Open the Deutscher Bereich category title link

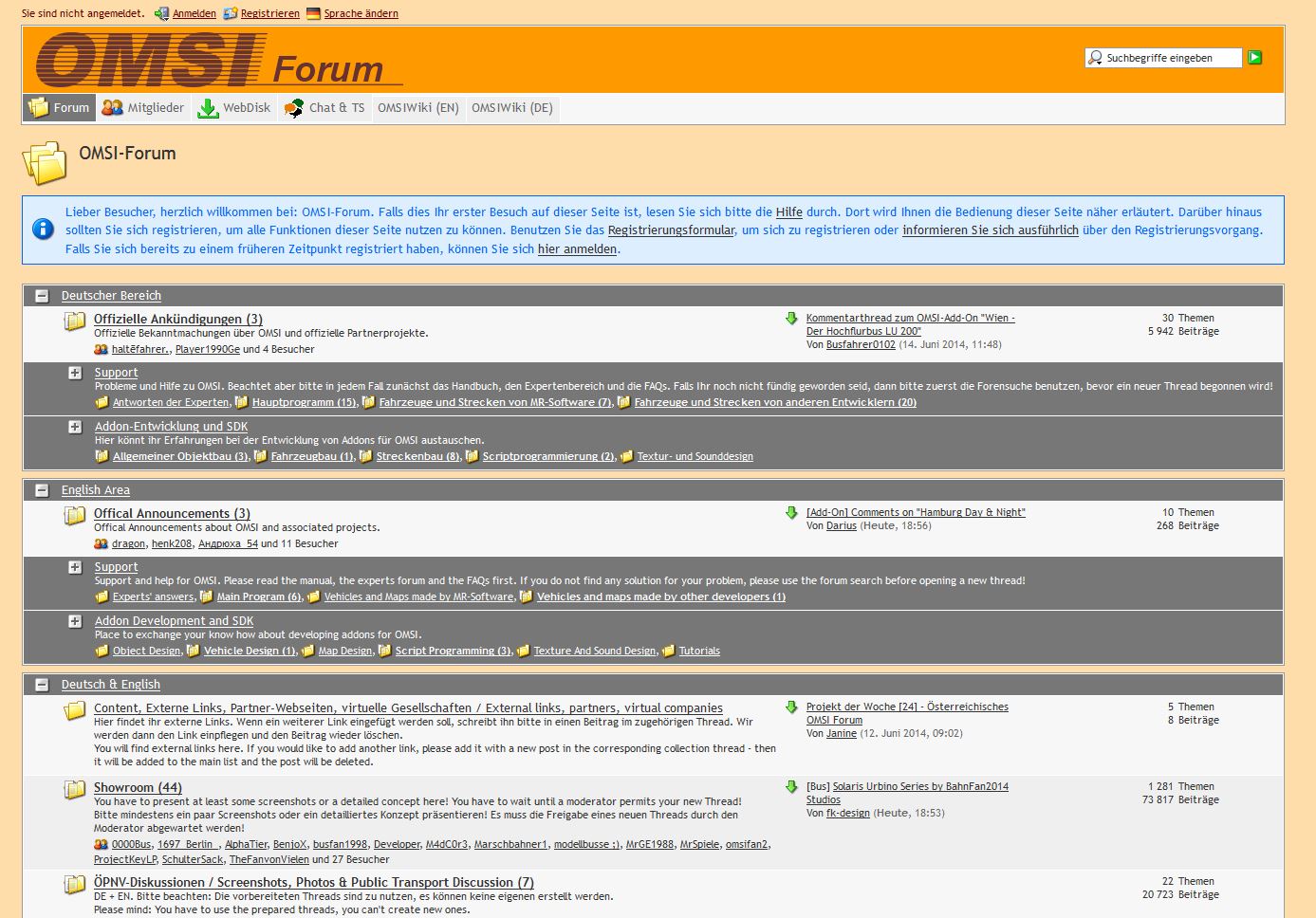(111, 296)
